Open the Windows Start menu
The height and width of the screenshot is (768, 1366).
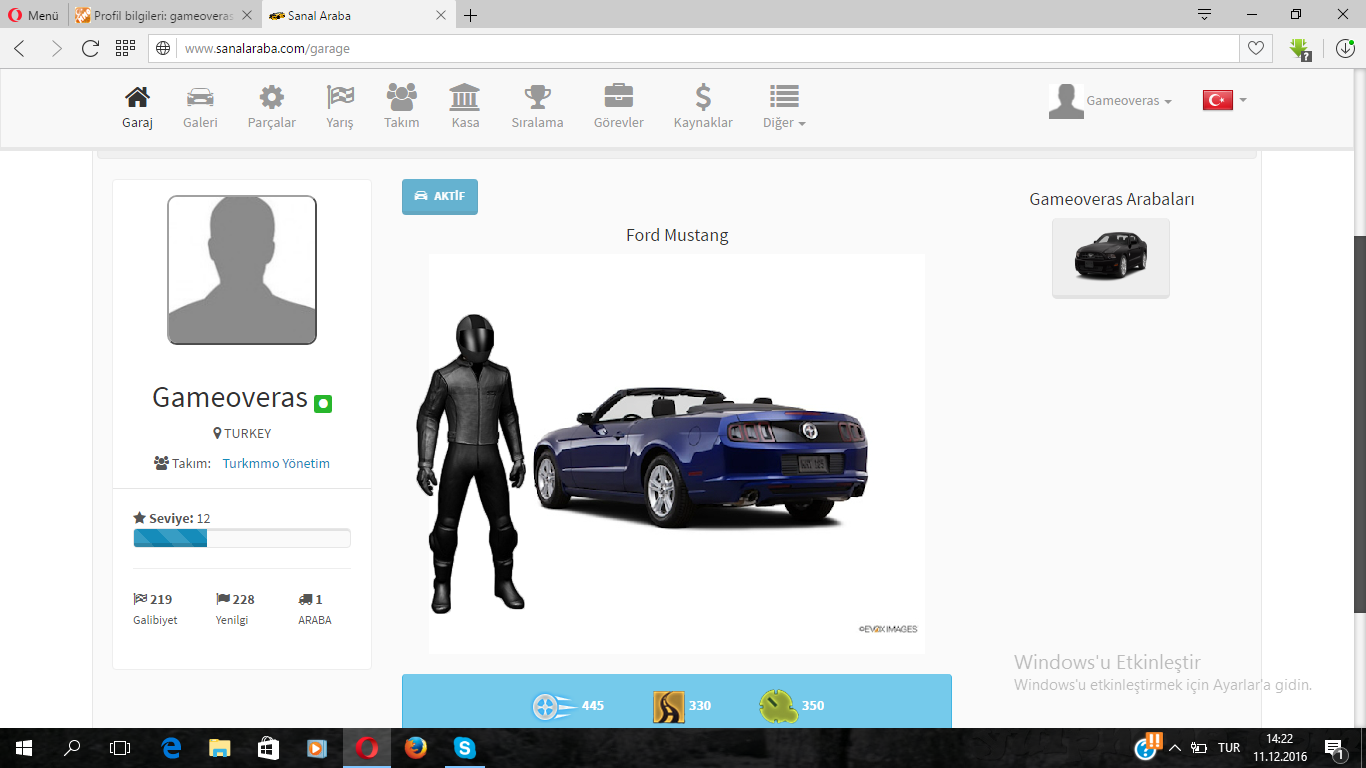(23, 748)
